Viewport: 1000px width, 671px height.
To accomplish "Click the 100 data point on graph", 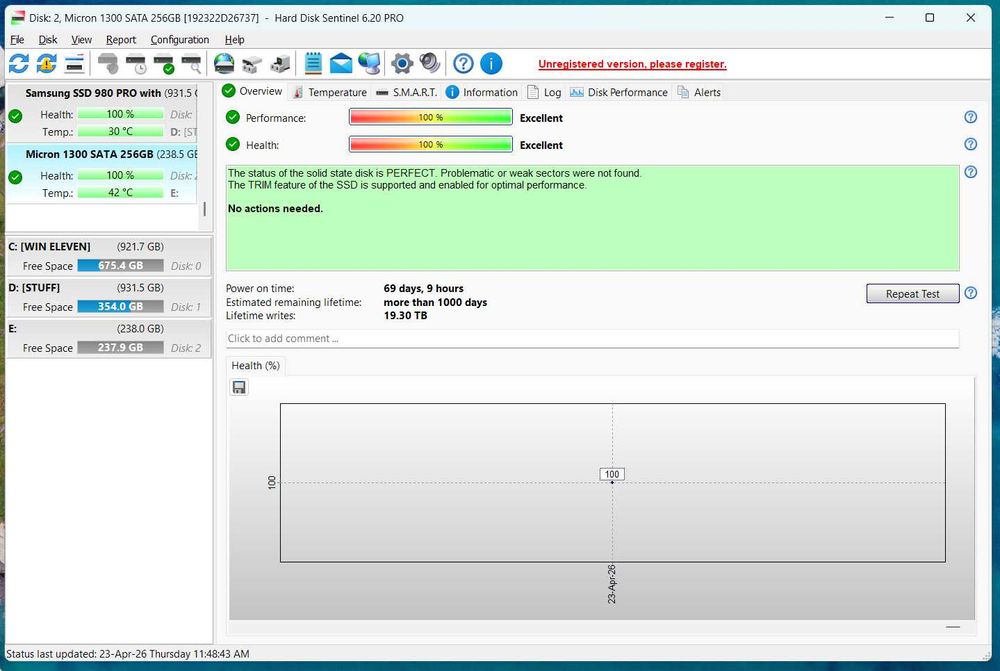I will 612,482.
